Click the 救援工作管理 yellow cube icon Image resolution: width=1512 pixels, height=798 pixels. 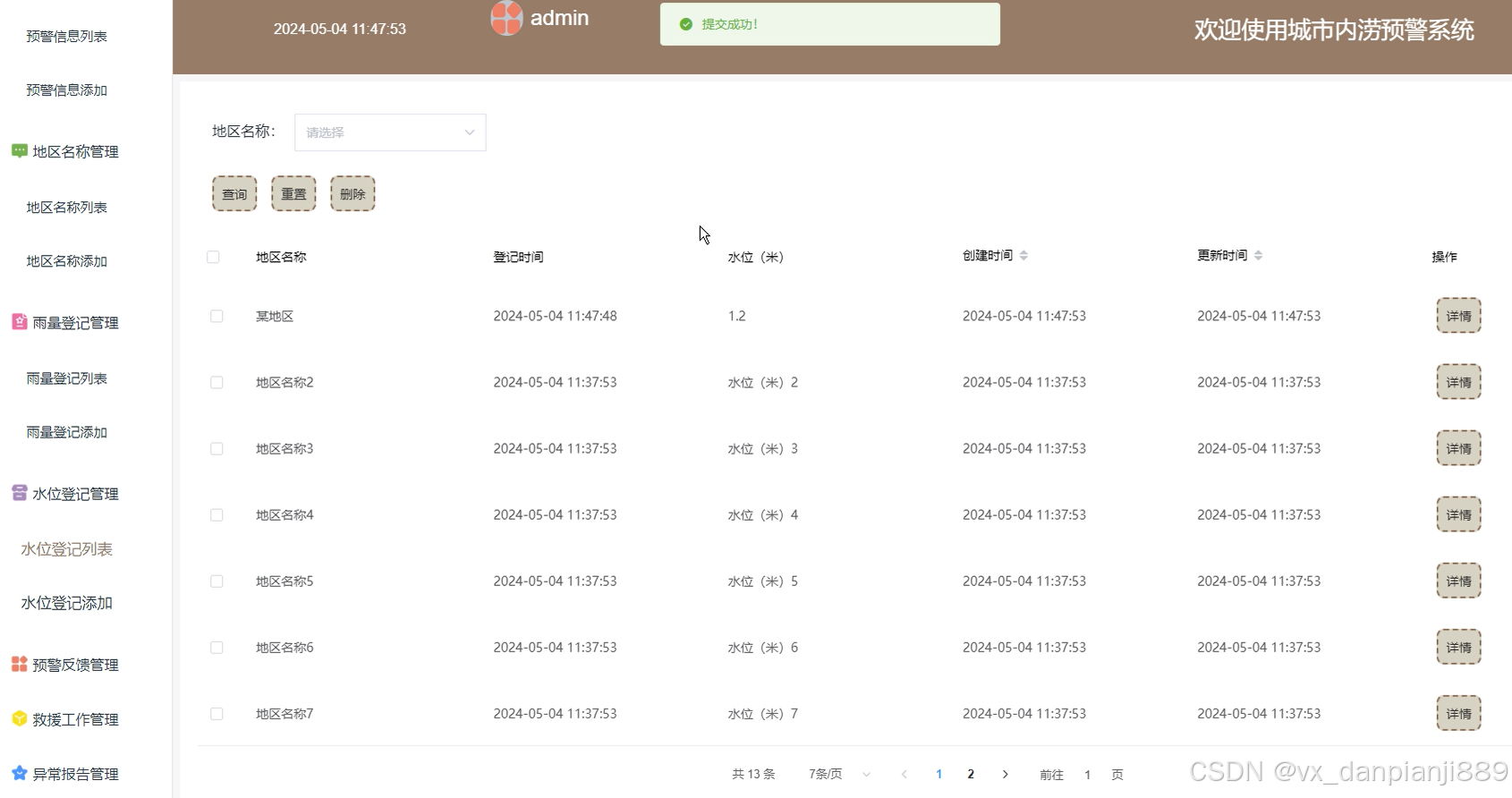tap(19, 718)
